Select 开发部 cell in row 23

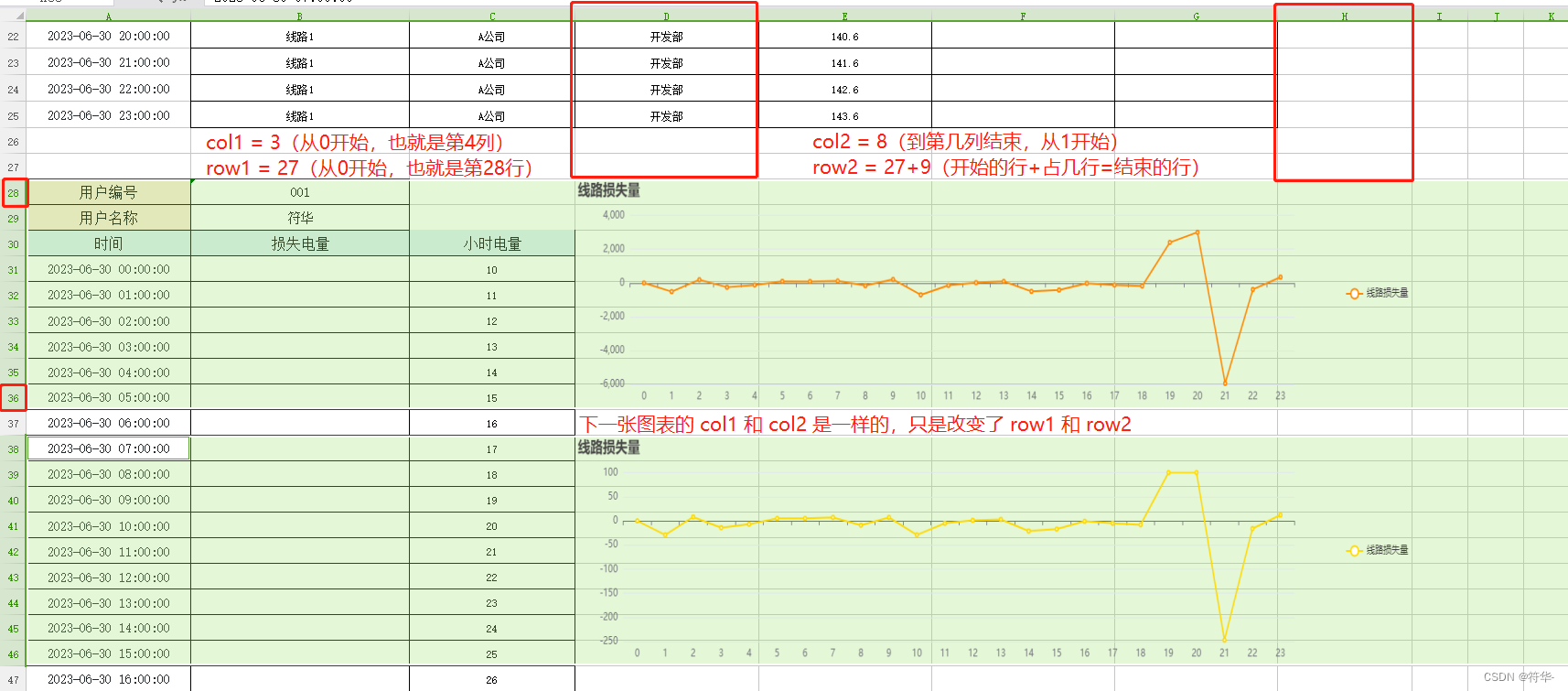click(667, 63)
